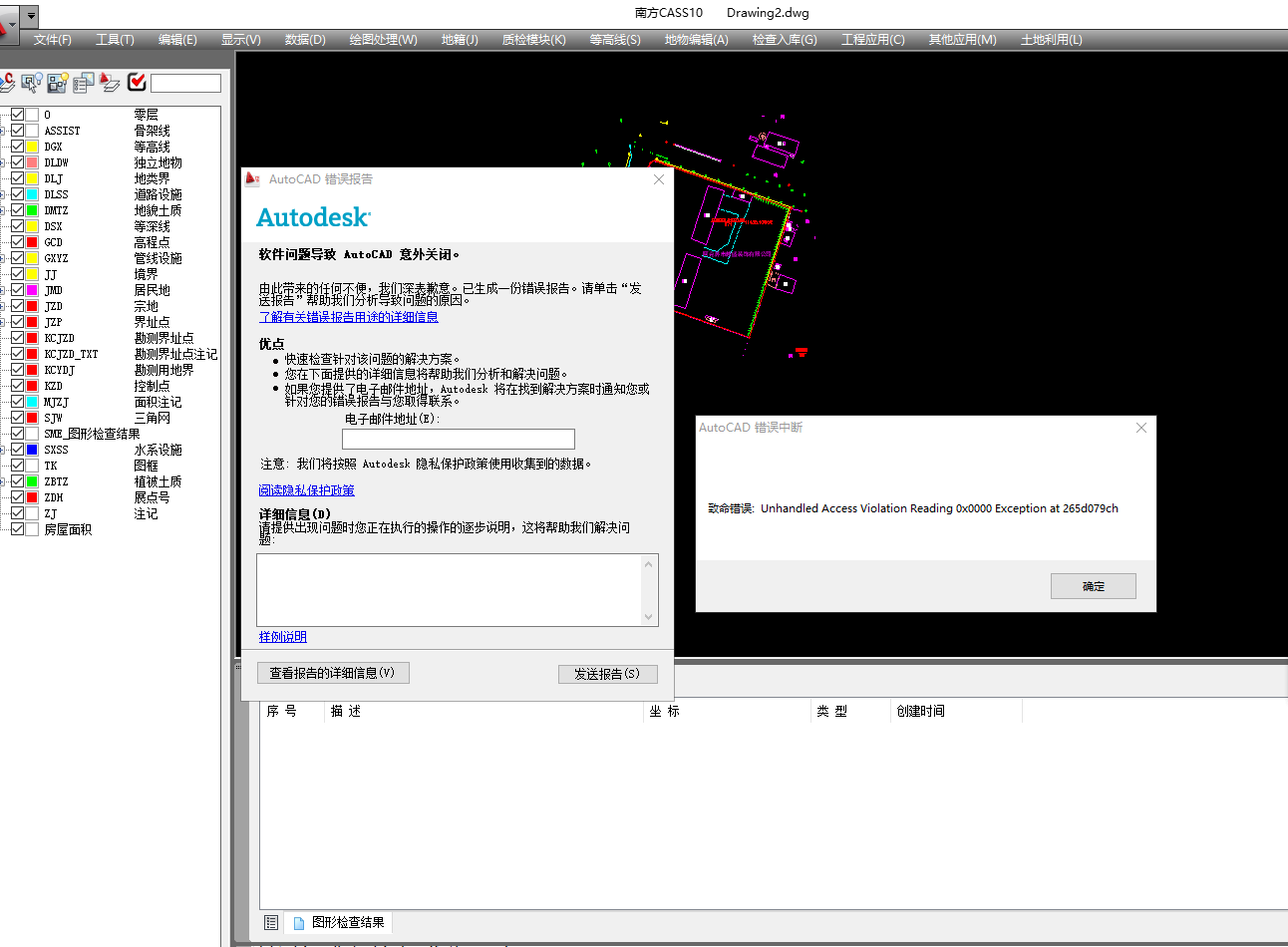The width and height of the screenshot is (1288, 947).
Task: Open the 样例说明 link
Action: point(283,637)
